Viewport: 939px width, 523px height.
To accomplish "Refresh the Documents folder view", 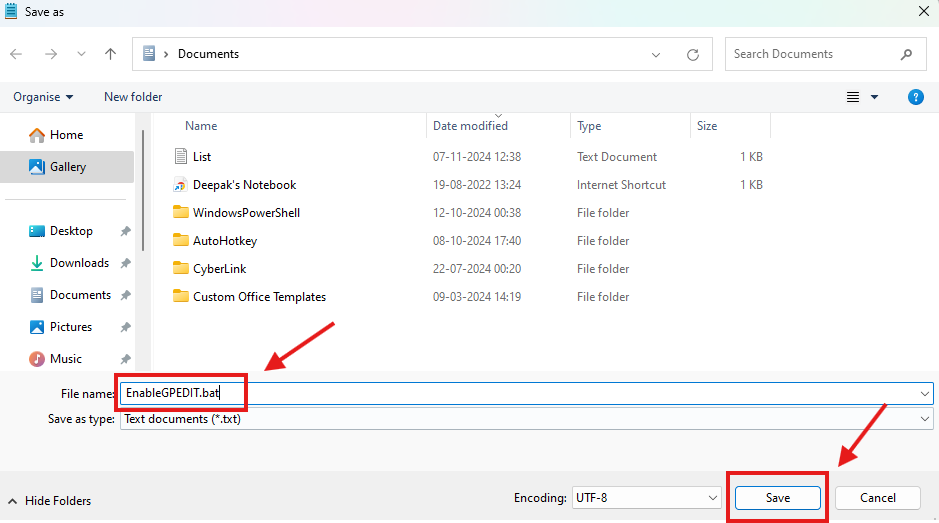I will point(693,55).
